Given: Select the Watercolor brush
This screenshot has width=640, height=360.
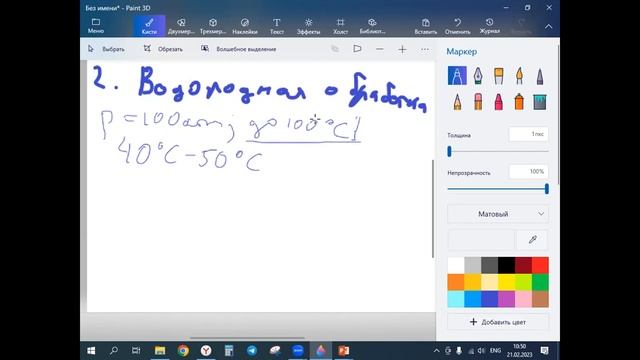Looking at the screenshot, I should pos(519,76).
